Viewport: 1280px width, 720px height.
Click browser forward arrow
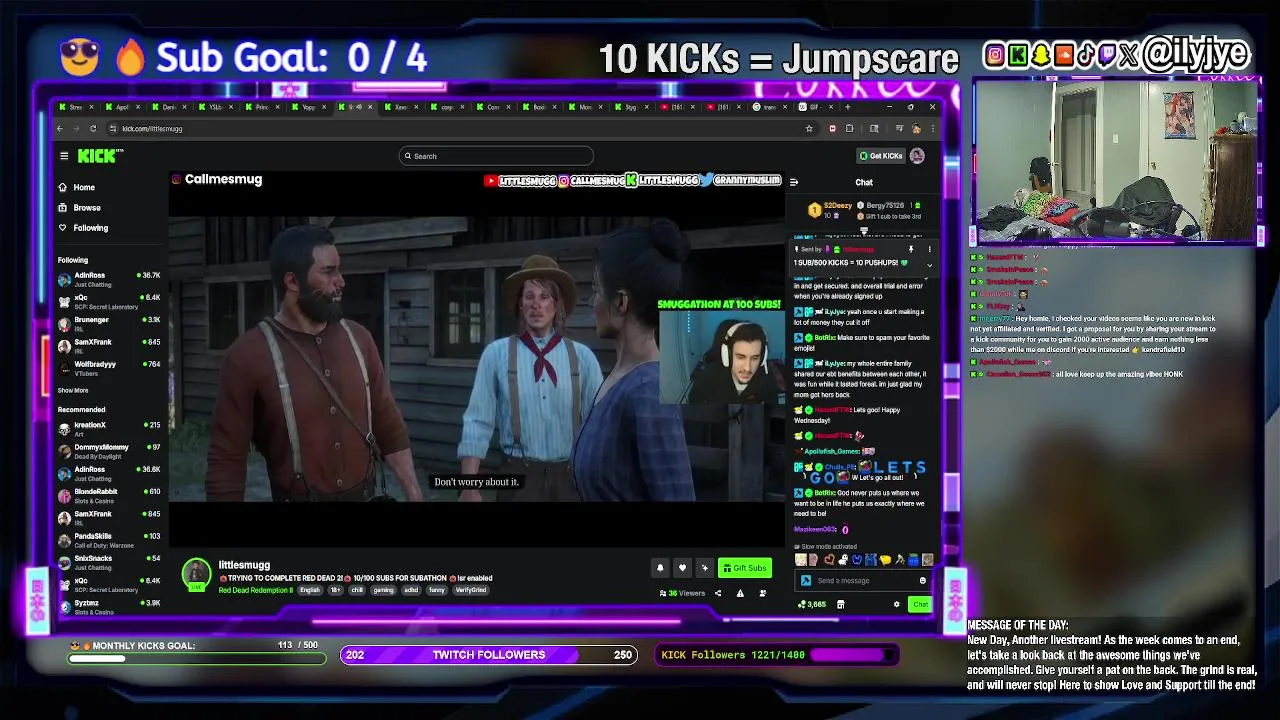click(x=76, y=128)
